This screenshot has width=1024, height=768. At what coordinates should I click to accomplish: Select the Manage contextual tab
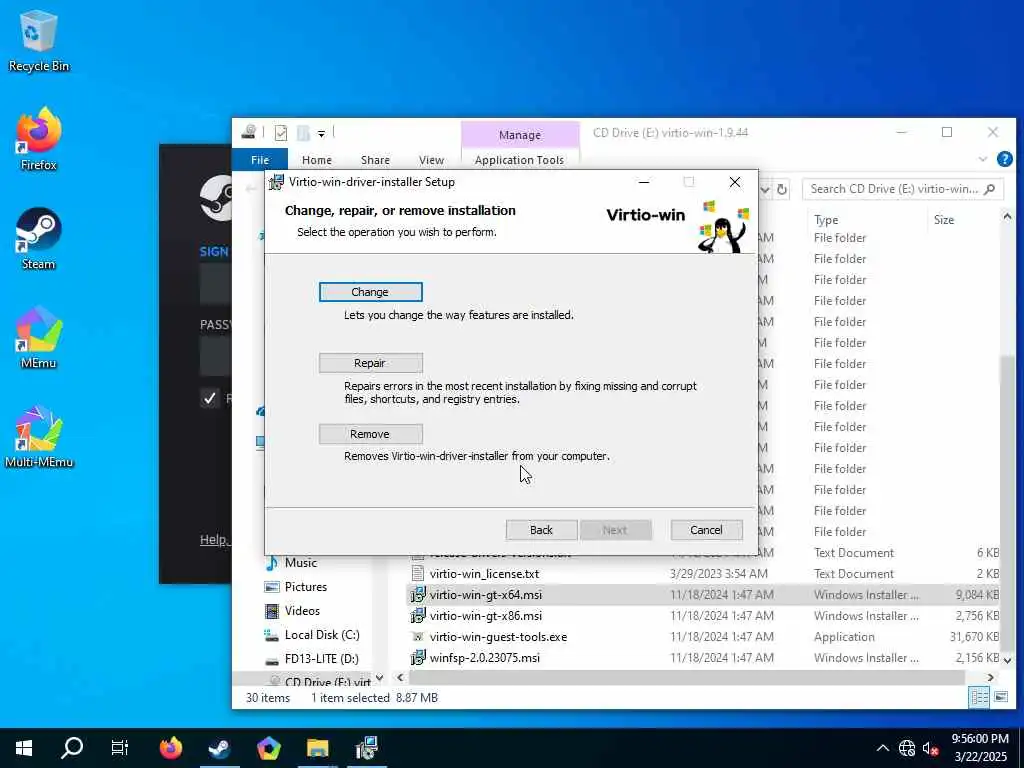tap(520, 135)
